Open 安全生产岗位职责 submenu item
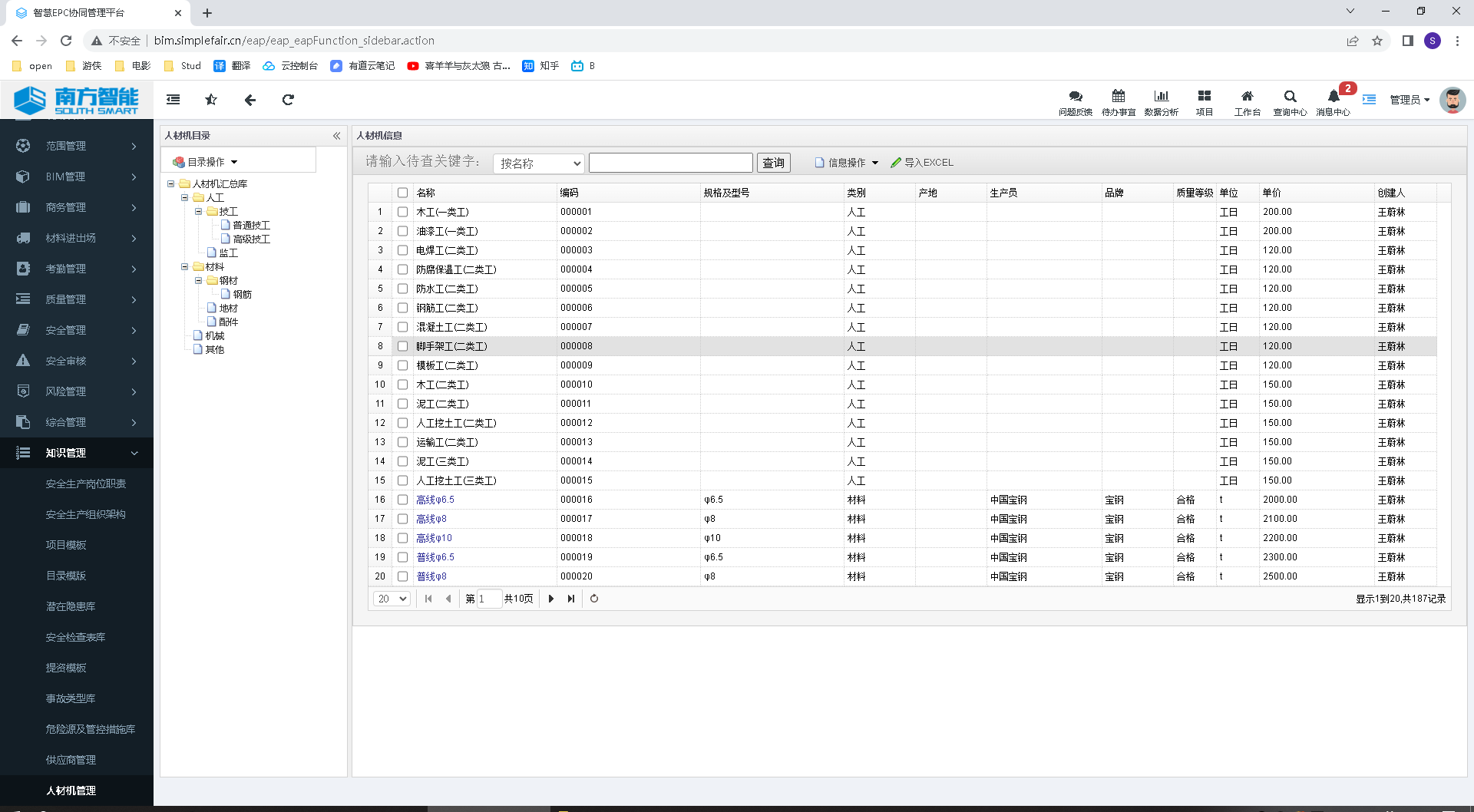 pyautogui.click(x=85, y=484)
